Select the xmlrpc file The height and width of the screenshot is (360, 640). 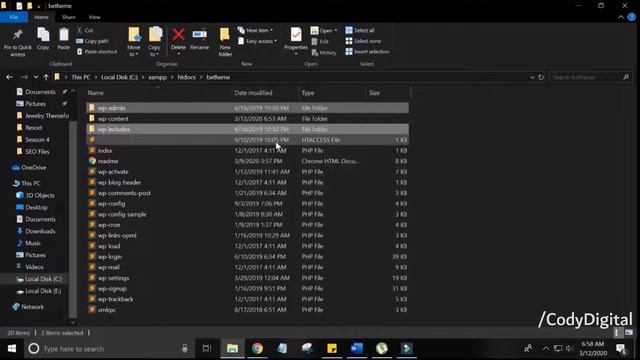[247, 309]
